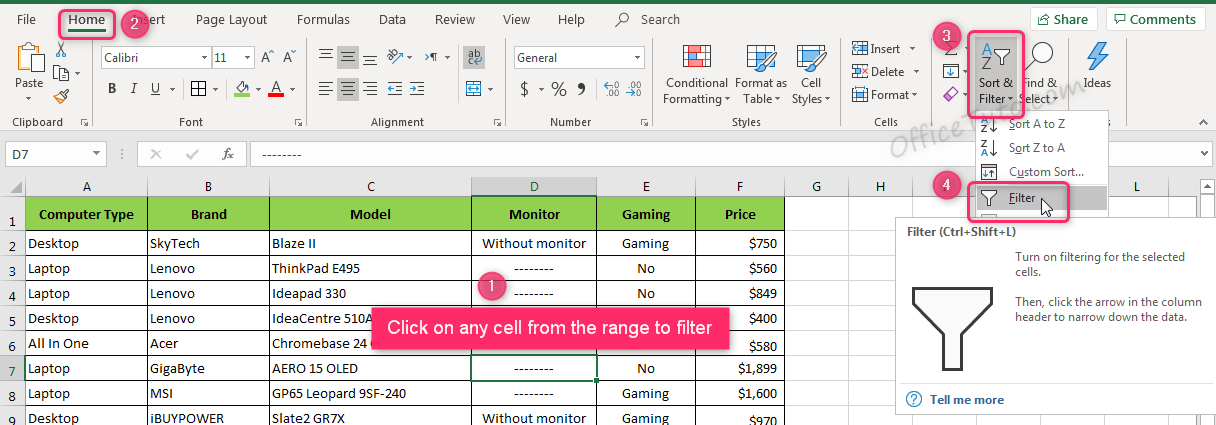This screenshot has width=1216, height=425.
Task: Copy selection using the Copy icon
Action: click(62, 73)
